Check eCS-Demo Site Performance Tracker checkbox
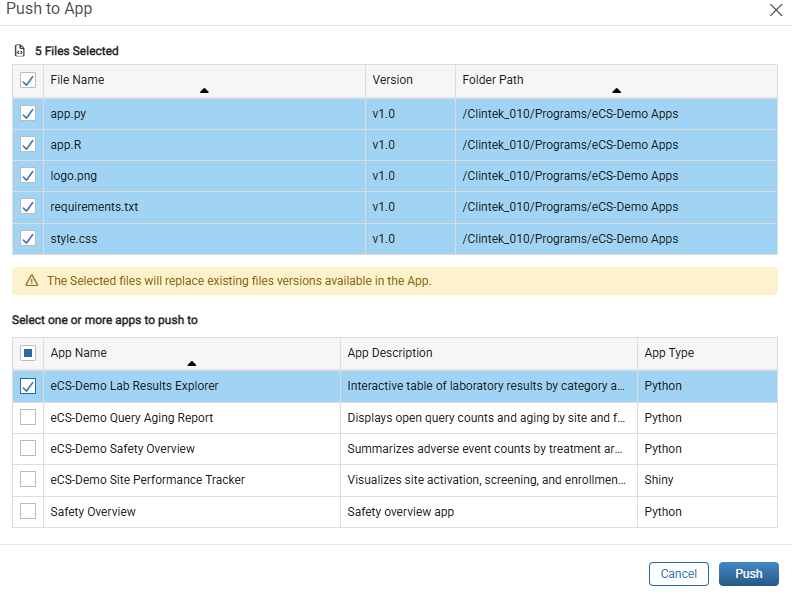This screenshot has height=601, width=792. tap(28, 479)
